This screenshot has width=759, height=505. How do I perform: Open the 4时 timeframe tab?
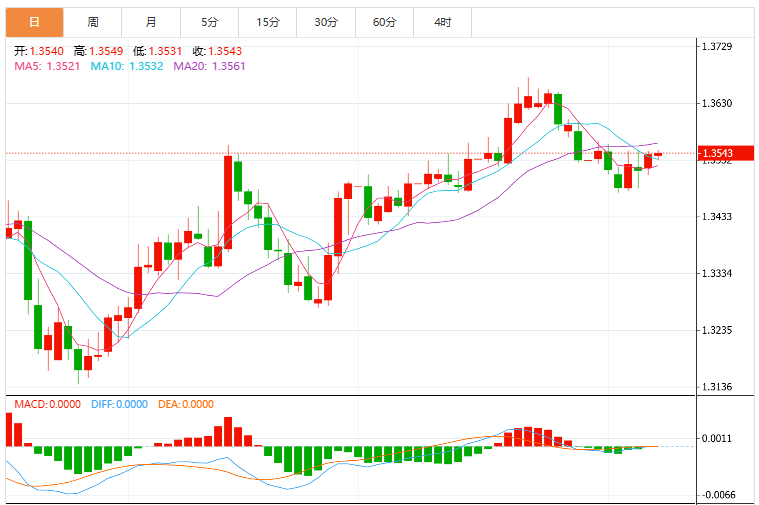(442, 22)
